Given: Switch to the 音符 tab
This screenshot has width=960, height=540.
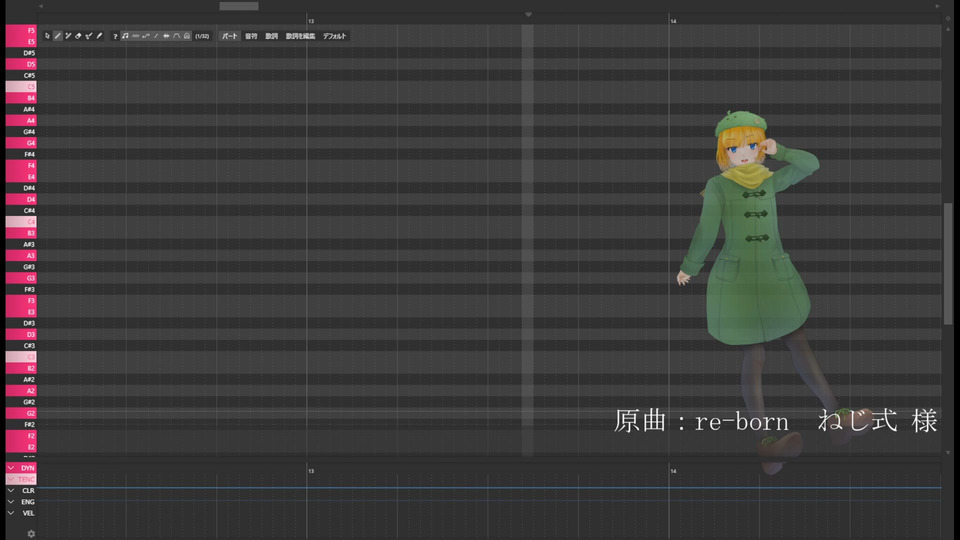Looking at the screenshot, I should pyautogui.click(x=251, y=36).
